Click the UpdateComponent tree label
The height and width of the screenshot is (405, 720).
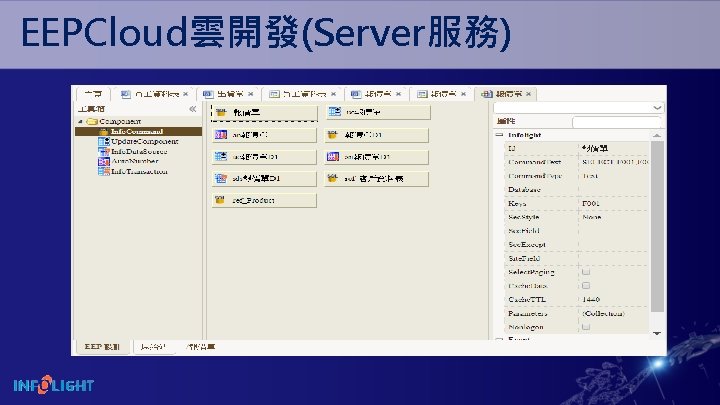click(x=145, y=141)
